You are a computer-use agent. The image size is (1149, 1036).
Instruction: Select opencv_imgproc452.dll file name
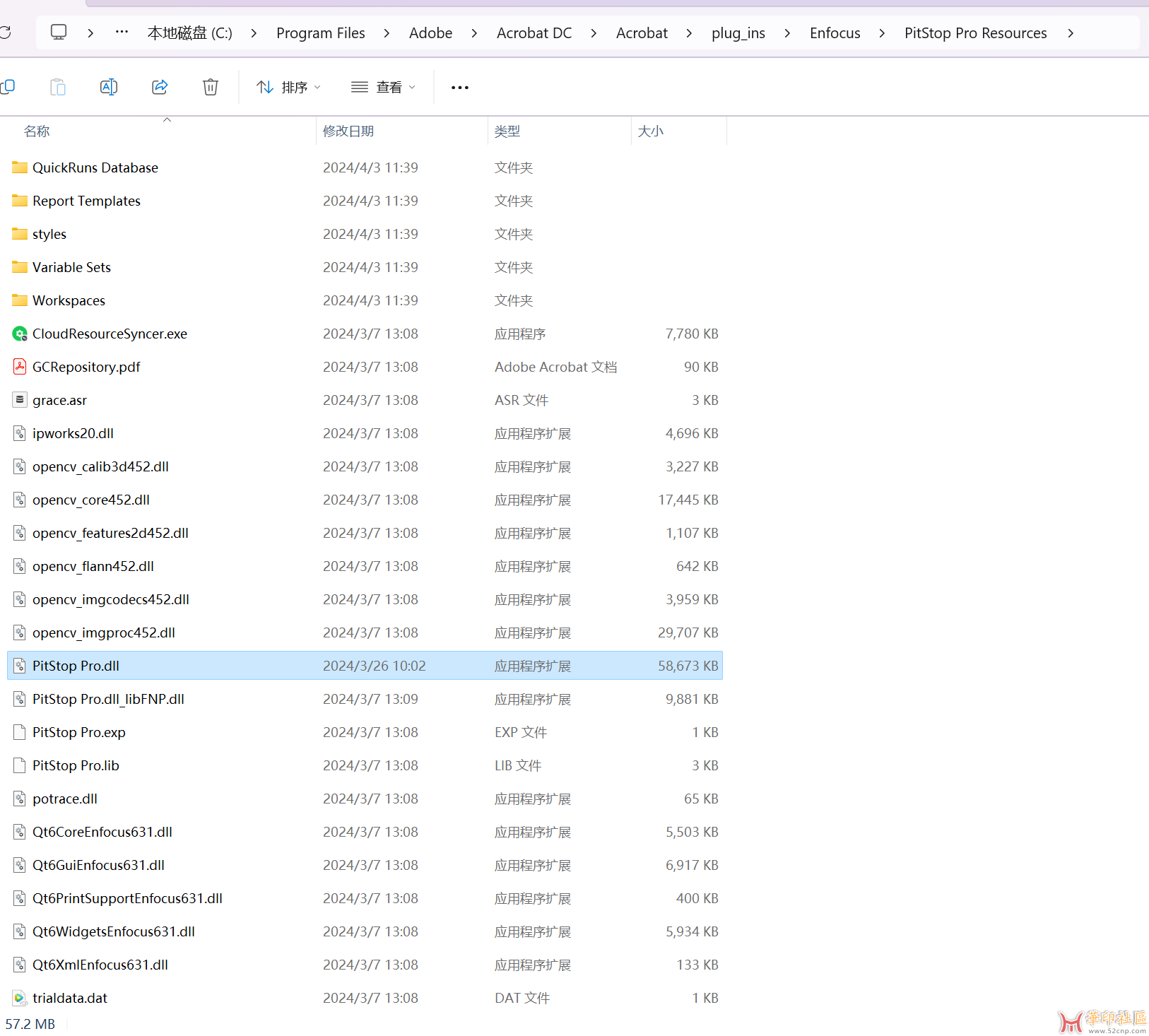[104, 632]
